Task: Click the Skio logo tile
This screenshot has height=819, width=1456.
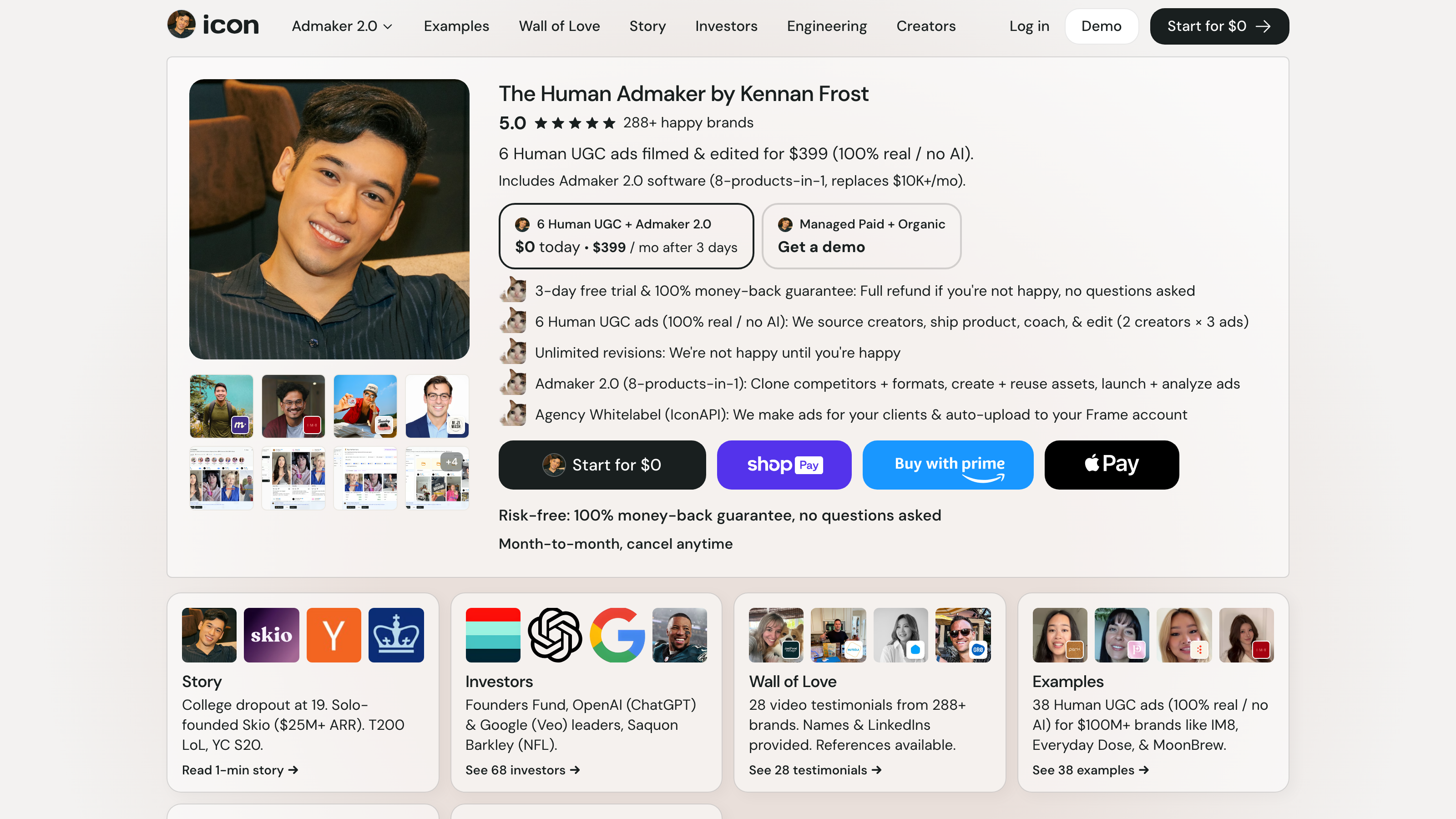Action: click(271, 635)
